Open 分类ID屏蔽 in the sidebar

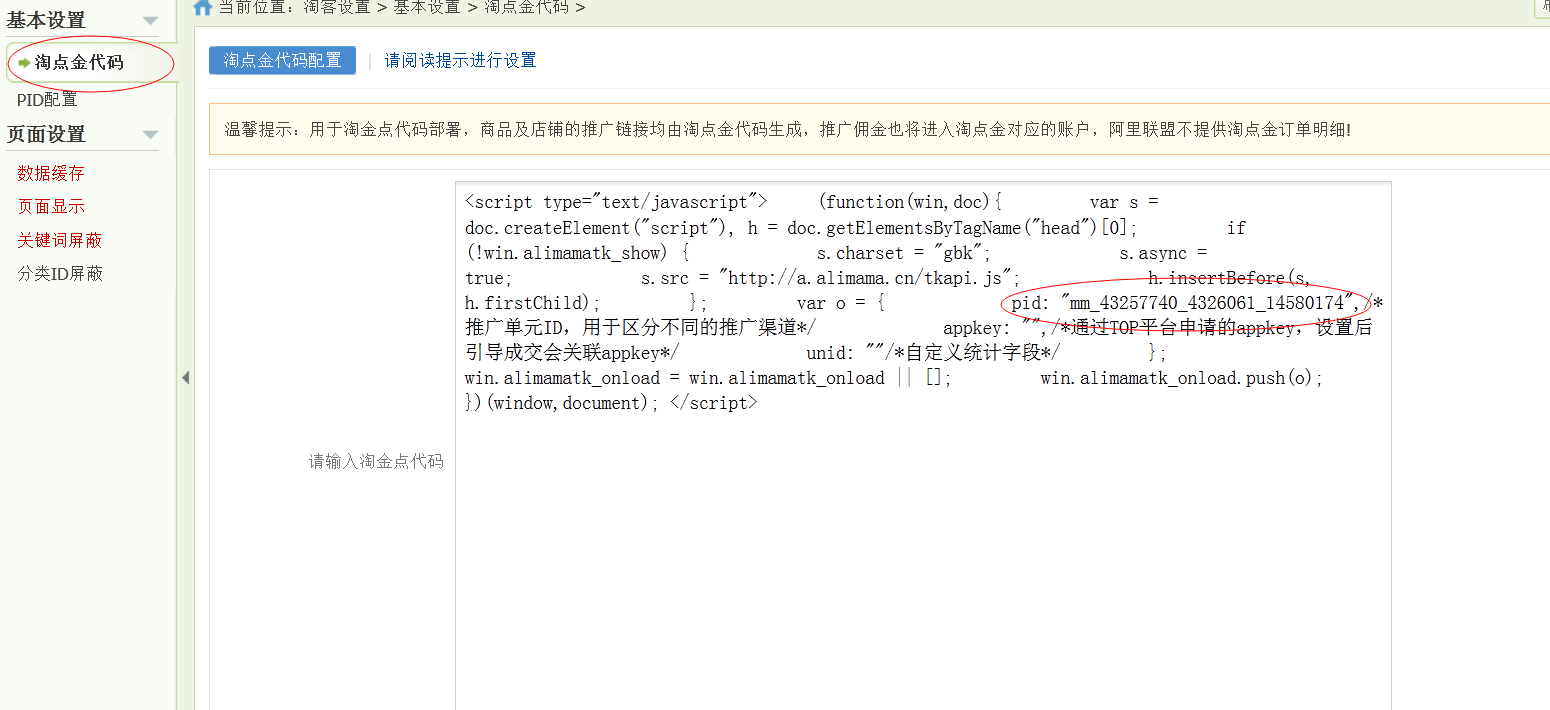(x=60, y=274)
